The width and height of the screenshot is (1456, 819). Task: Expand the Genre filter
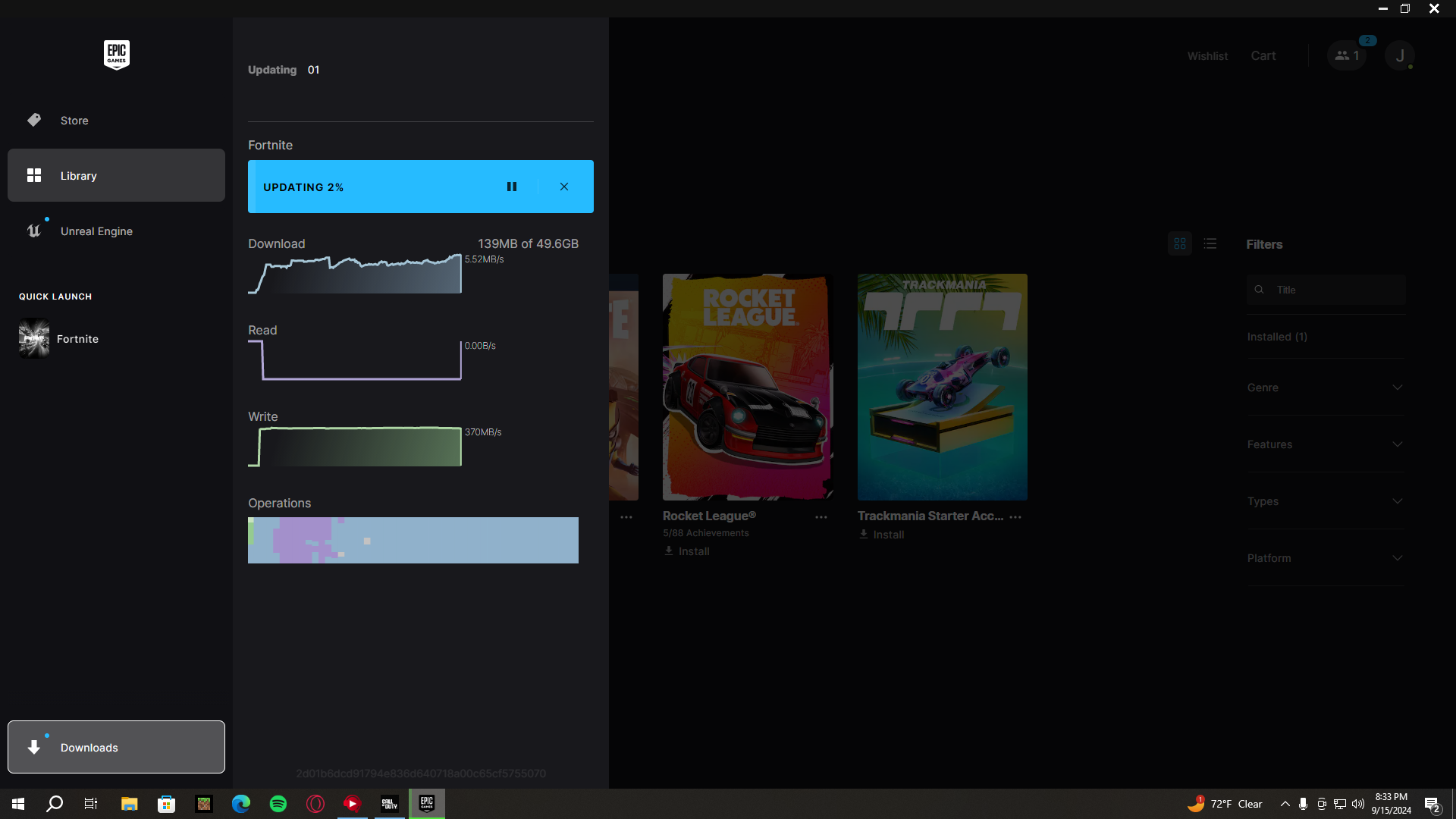click(1325, 388)
